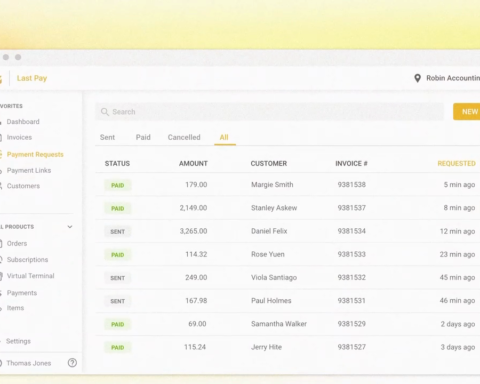Click the SENT badge for Daniel Felix

118,232
